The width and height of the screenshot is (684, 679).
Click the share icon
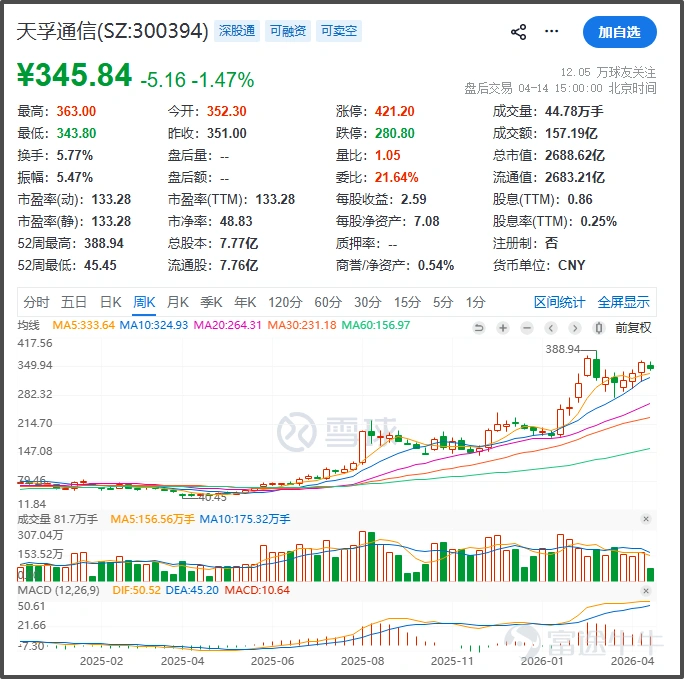pos(518,32)
